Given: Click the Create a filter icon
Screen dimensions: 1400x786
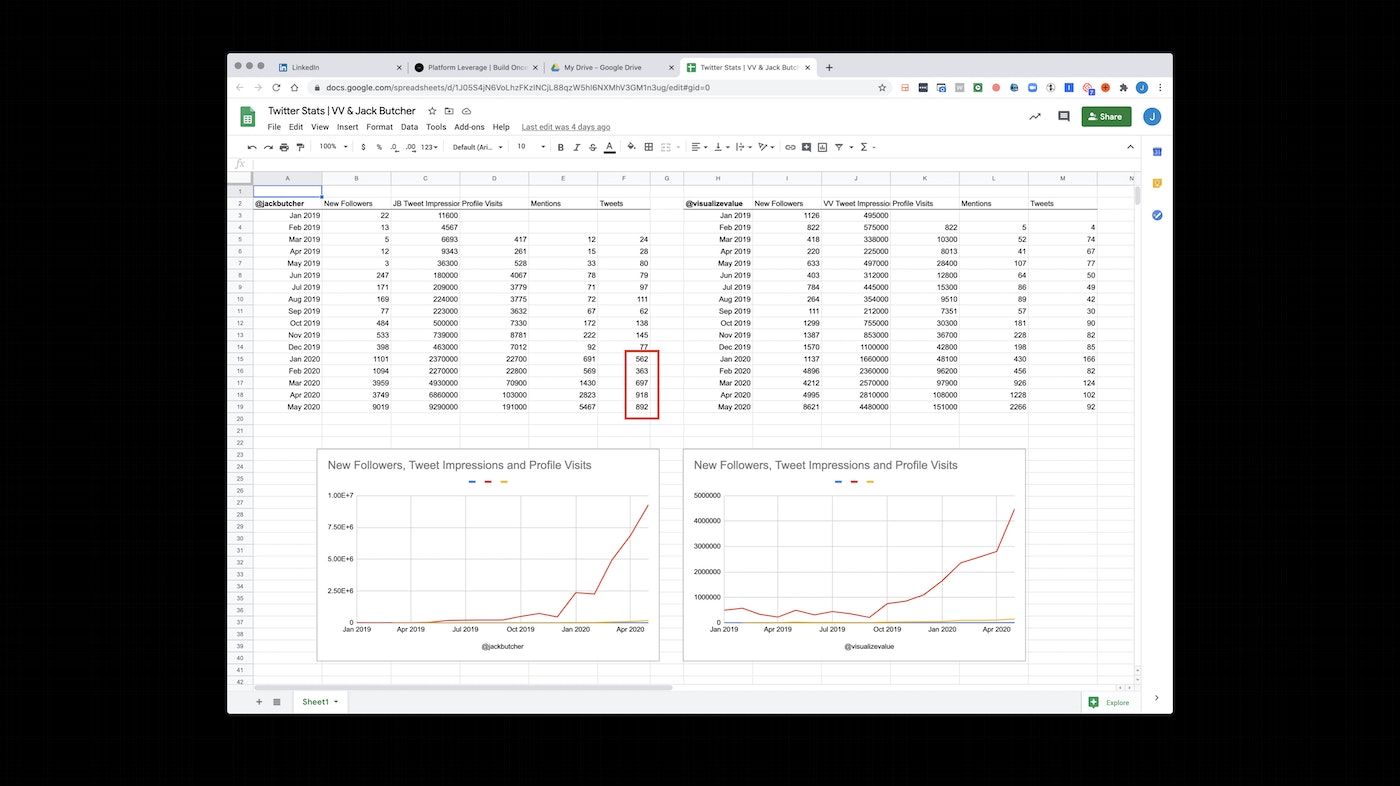Looking at the screenshot, I should point(841,147).
